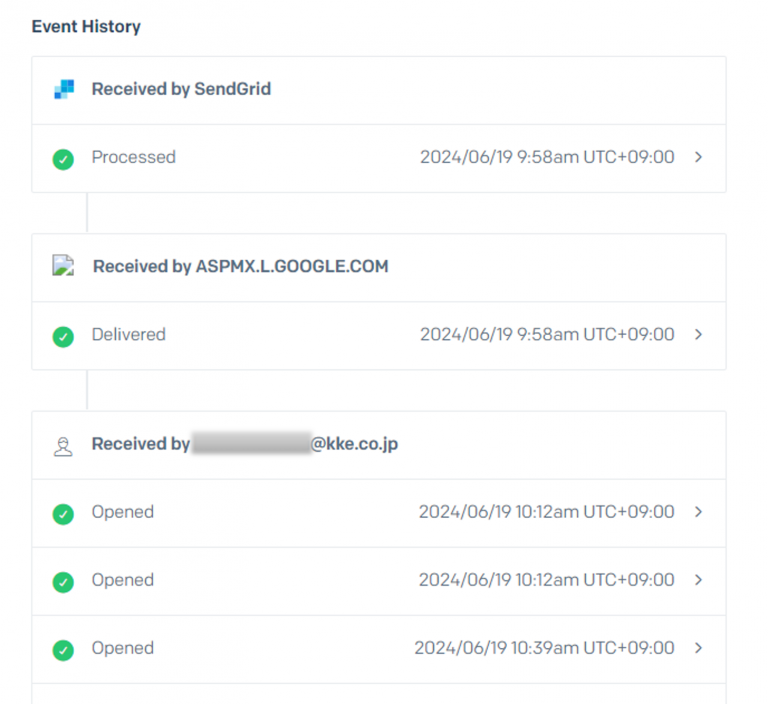Click the broken image icon beside ASPMX.L.GOOGLE.COM
Viewport: 768px width, 704px height.
63,266
